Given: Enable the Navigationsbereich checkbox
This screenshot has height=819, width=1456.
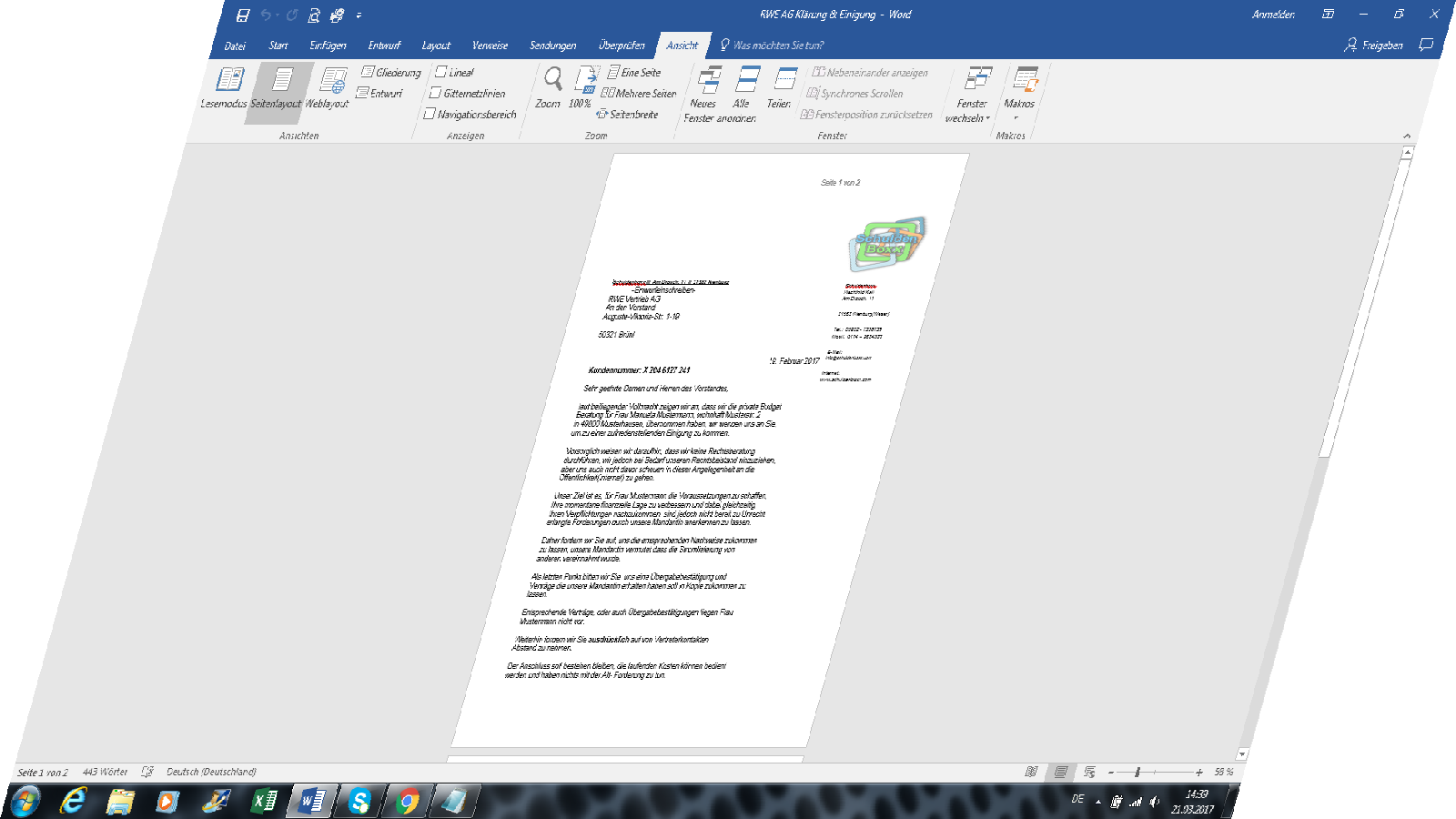Looking at the screenshot, I should (470, 114).
